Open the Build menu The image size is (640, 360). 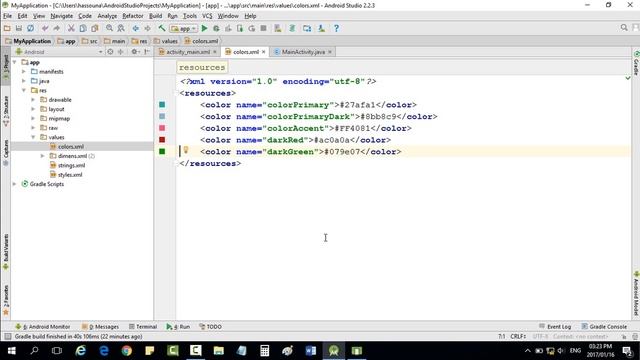point(155,16)
